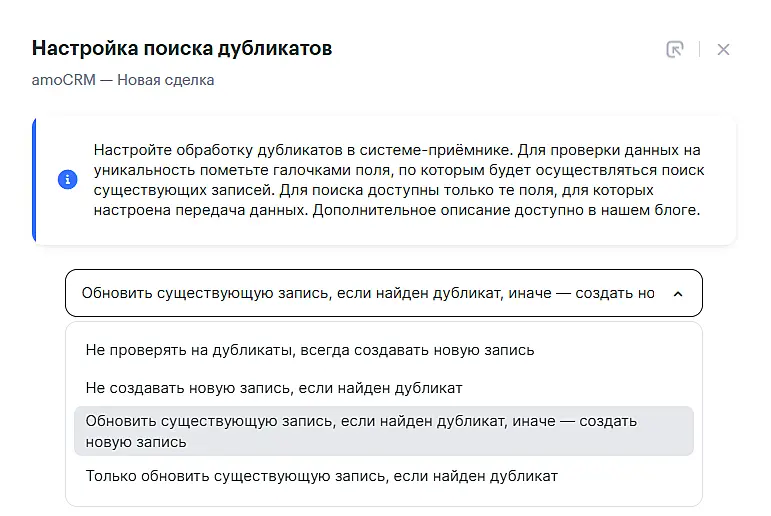Select "Не проверять на дубликаты" option

[x=309, y=350]
